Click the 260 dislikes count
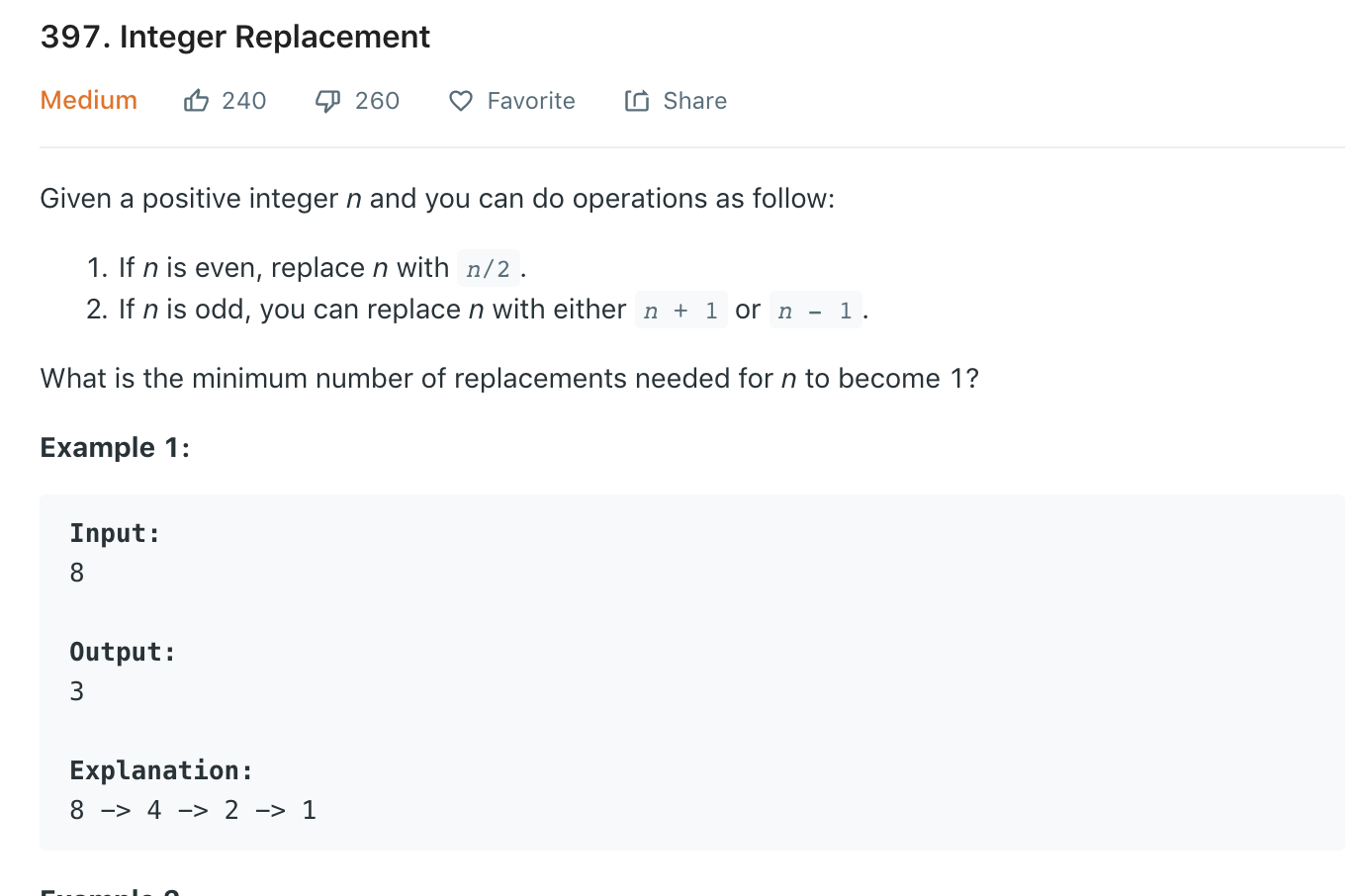 pyautogui.click(x=377, y=101)
